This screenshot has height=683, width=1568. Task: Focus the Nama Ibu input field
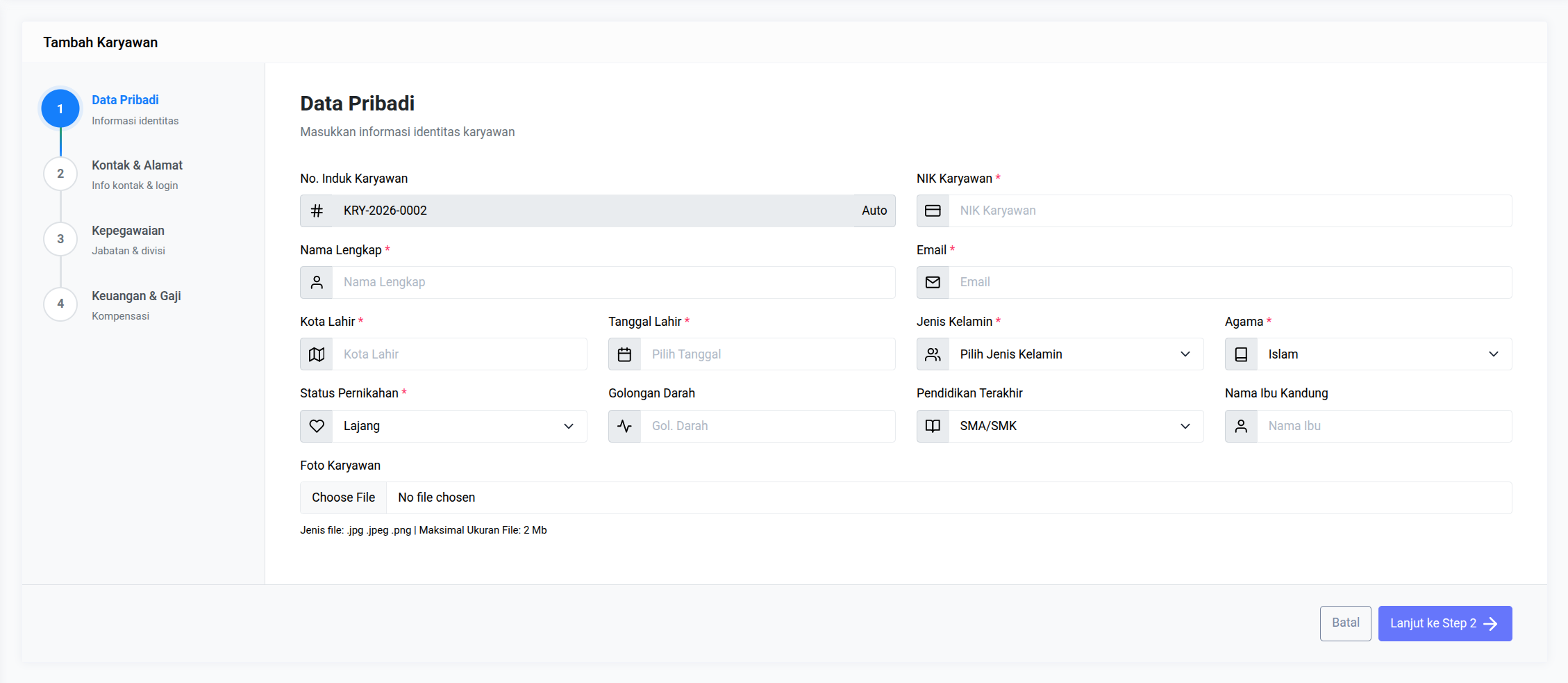pyautogui.click(x=1383, y=426)
